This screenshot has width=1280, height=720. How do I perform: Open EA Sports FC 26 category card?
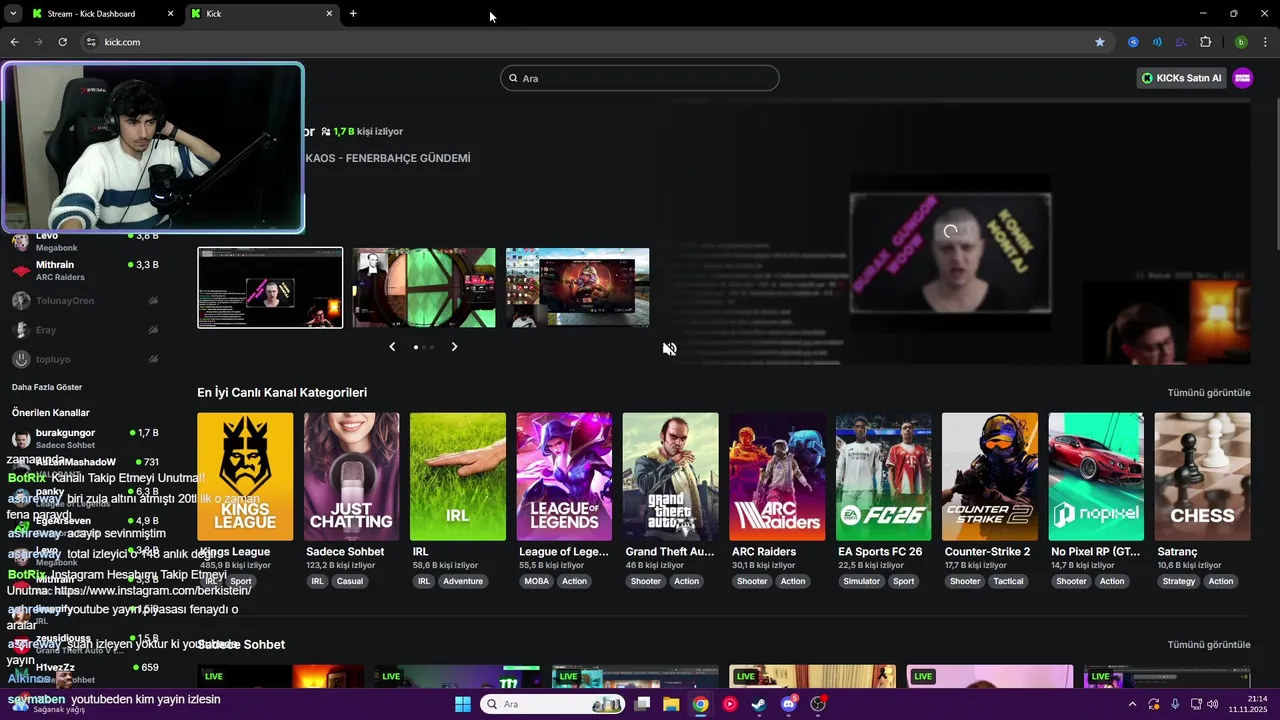click(883, 477)
